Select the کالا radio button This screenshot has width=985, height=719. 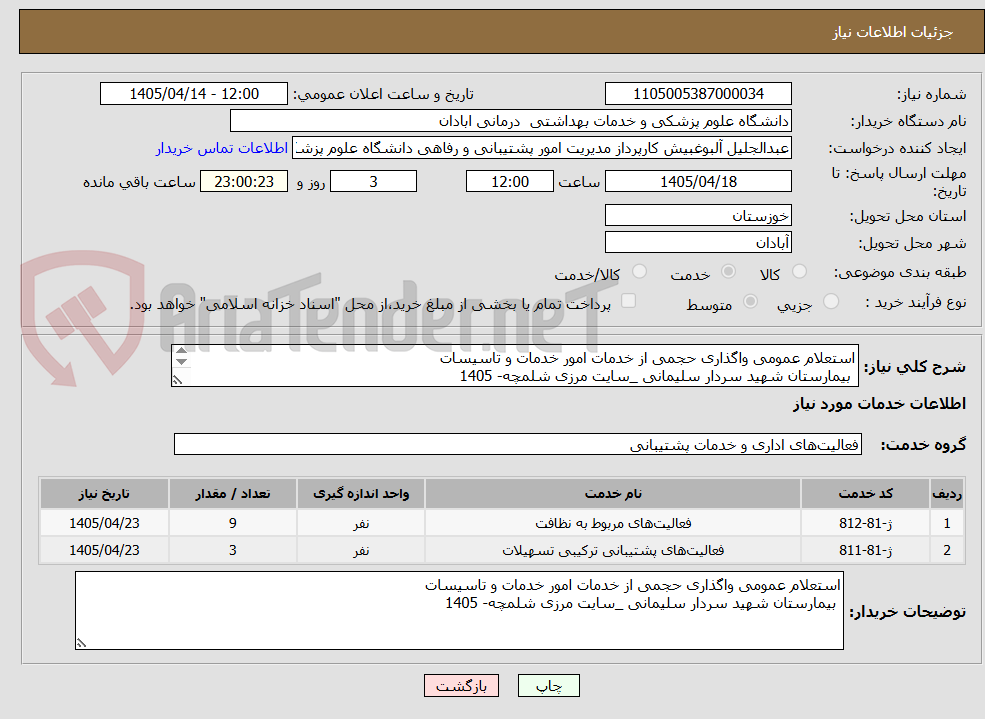799,271
